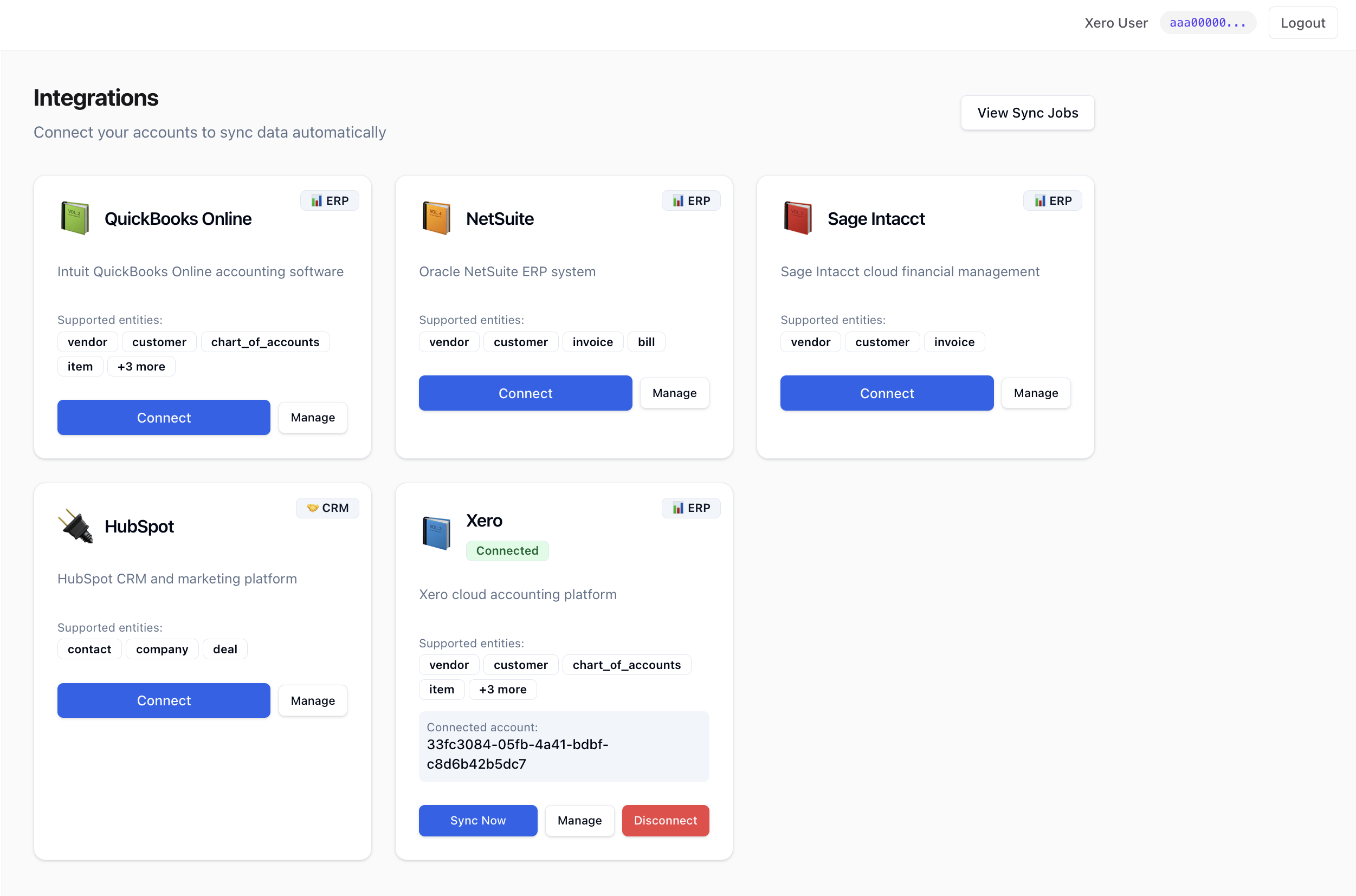
Task: Click the connected account ID on Xero
Action: pos(518,754)
